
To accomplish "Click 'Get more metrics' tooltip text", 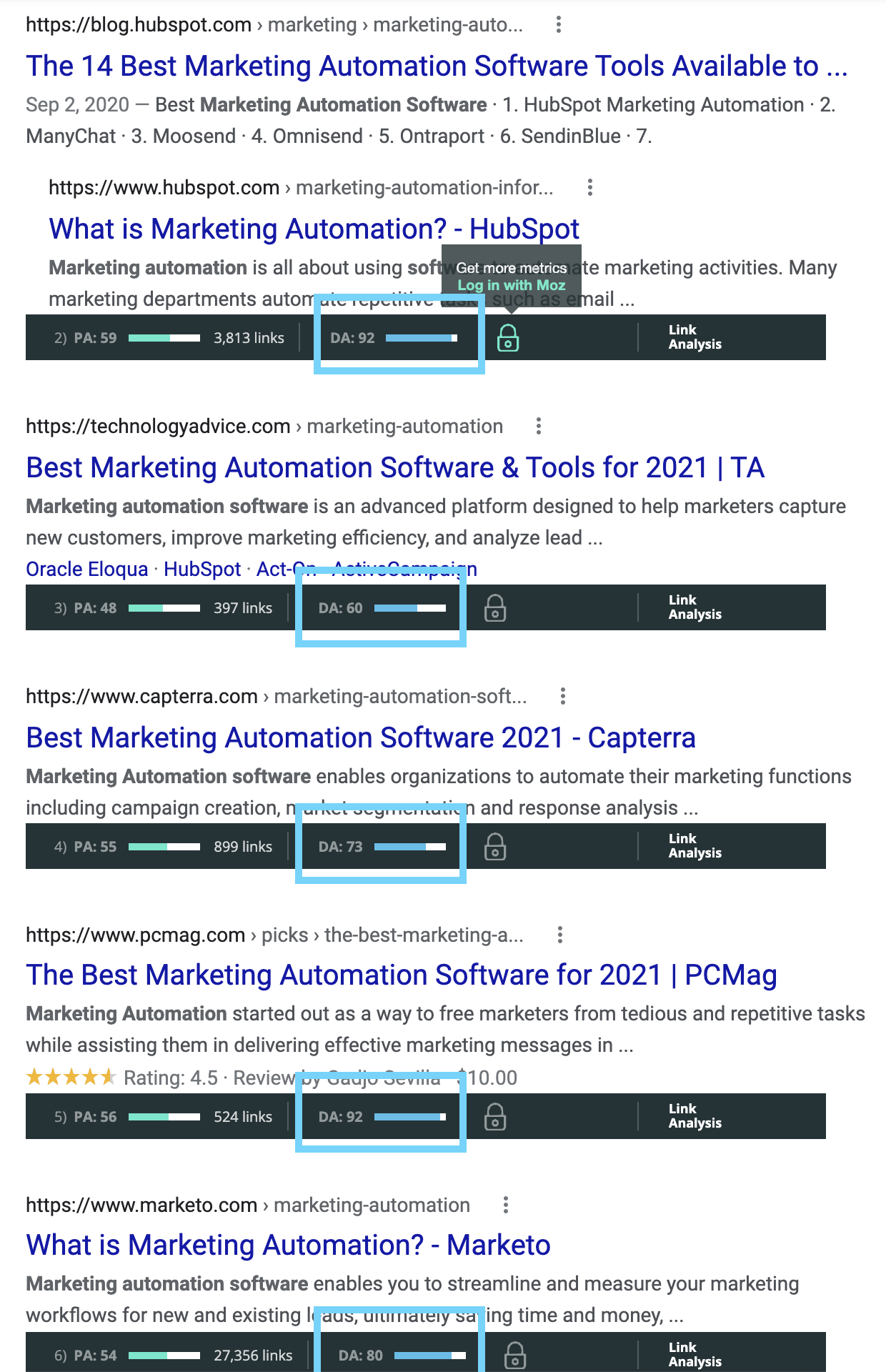I will point(512,268).
